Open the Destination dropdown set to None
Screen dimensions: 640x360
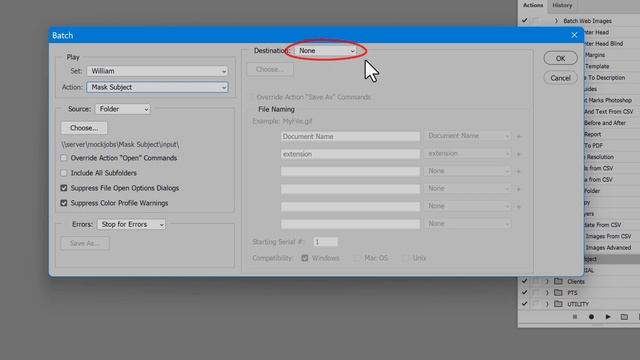pyautogui.click(x=326, y=51)
